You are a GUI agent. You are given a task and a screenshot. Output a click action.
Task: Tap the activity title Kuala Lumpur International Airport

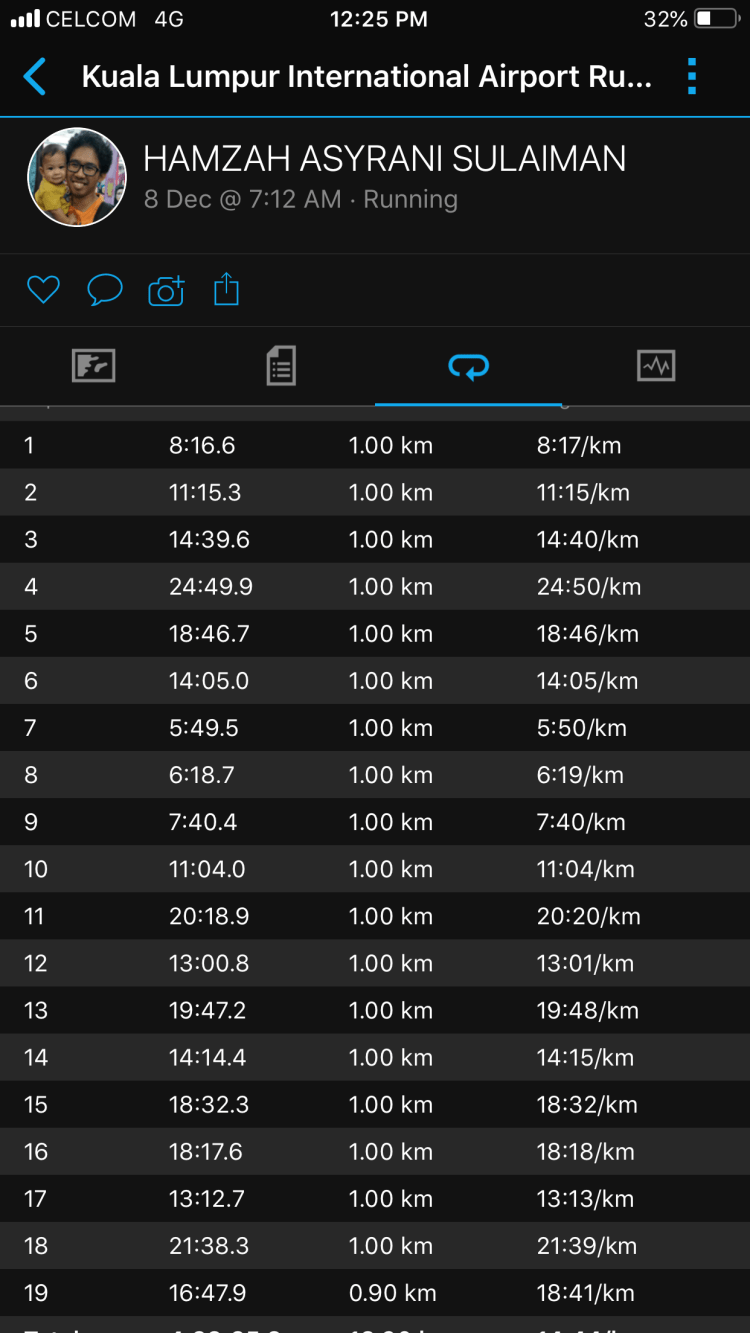pos(366,77)
